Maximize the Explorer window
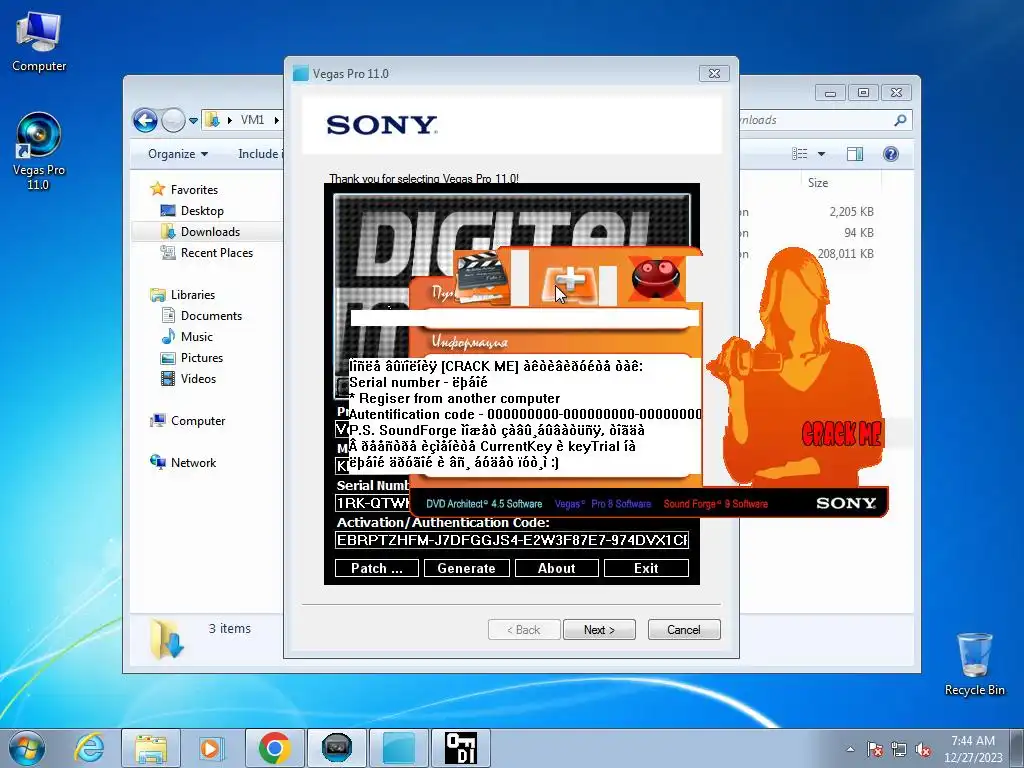1024x768 pixels. 863,93
